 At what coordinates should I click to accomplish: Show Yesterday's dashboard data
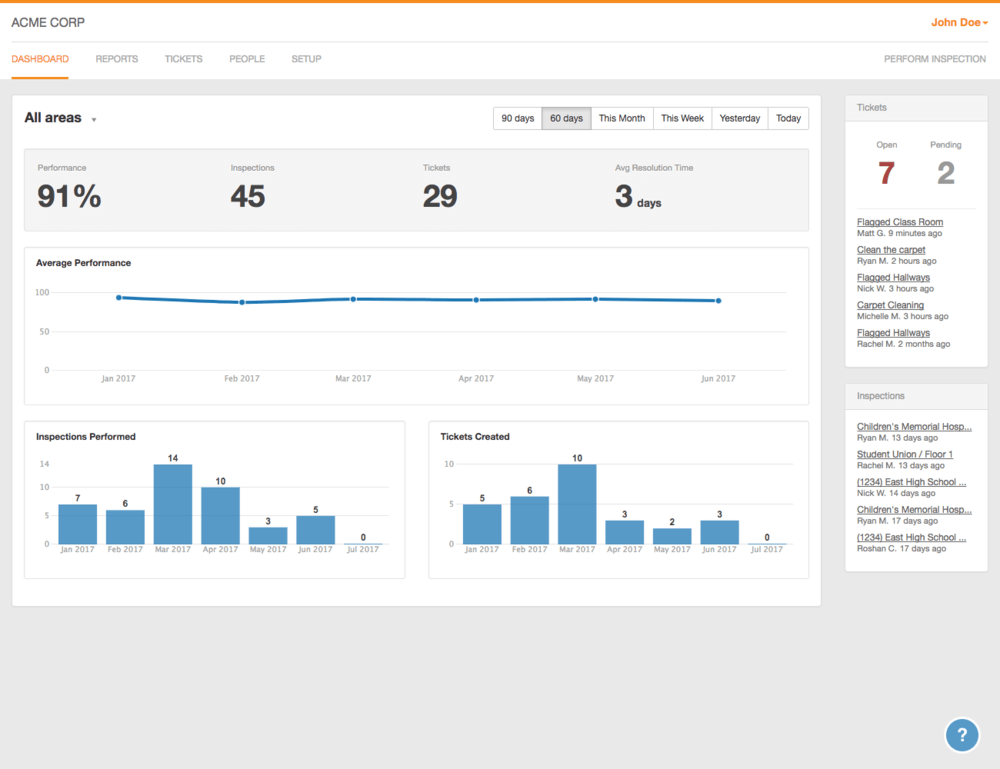tap(739, 118)
